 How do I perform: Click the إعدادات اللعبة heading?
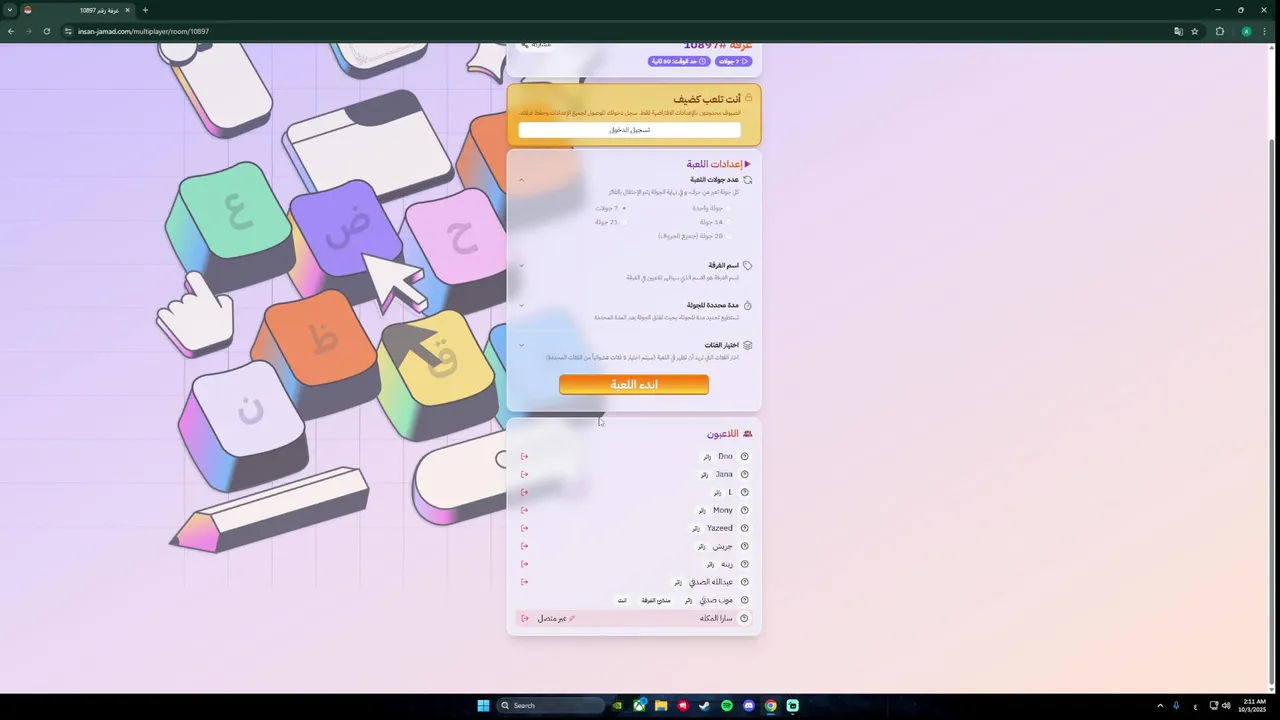point(713,164)
